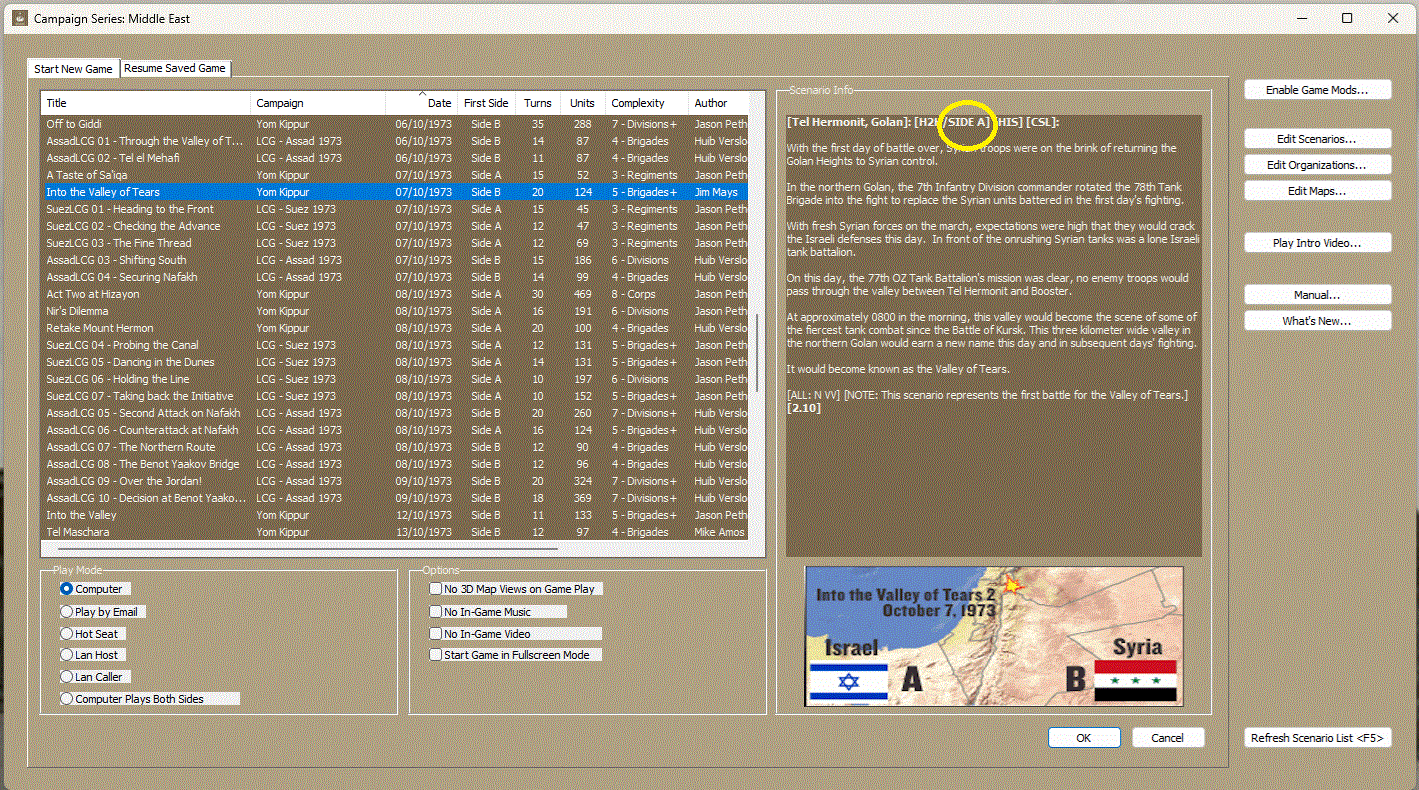The height and width of the screenshot is (790, 1419).
Task: Select the 'Nir's Dilemma' scenario
Action: click(395, 311)
